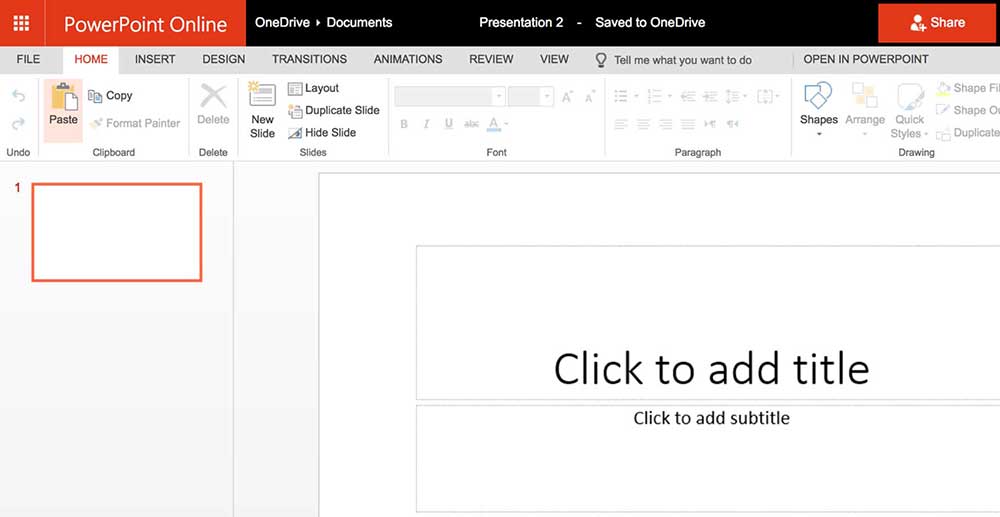Click the Redo arrow icon
Viewport: 1000px width, 517px height.
click(18, 124)
